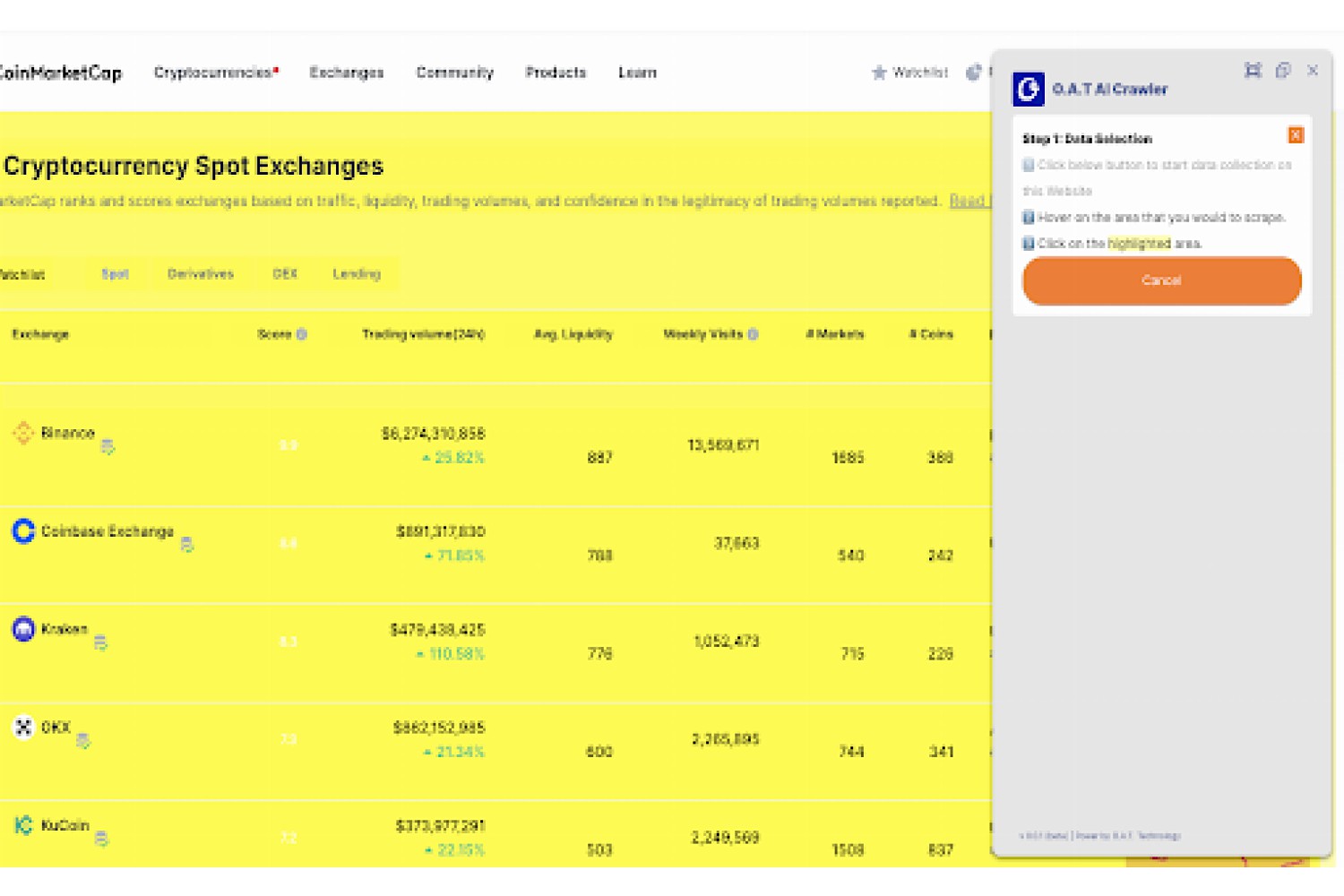Sort by # Markets column header

[835, 334]
